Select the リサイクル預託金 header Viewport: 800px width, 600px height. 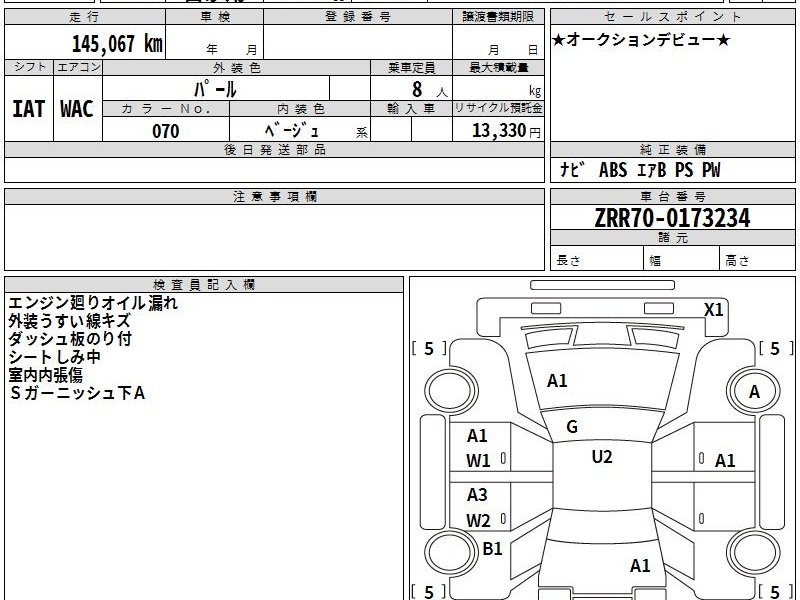(x=498, y=108)
